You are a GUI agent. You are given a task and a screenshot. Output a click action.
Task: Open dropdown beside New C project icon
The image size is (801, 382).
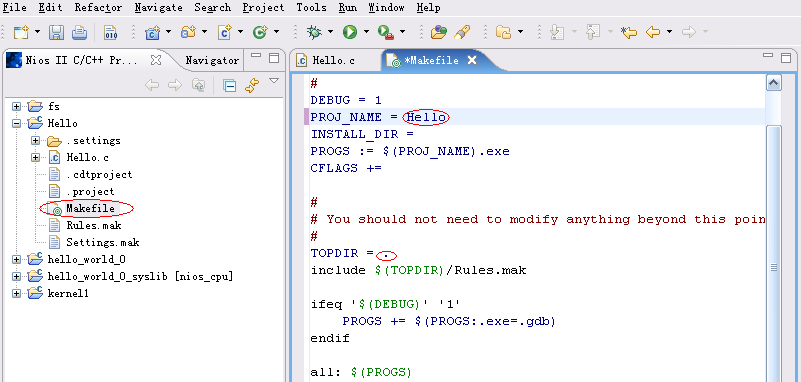point(169,32)
